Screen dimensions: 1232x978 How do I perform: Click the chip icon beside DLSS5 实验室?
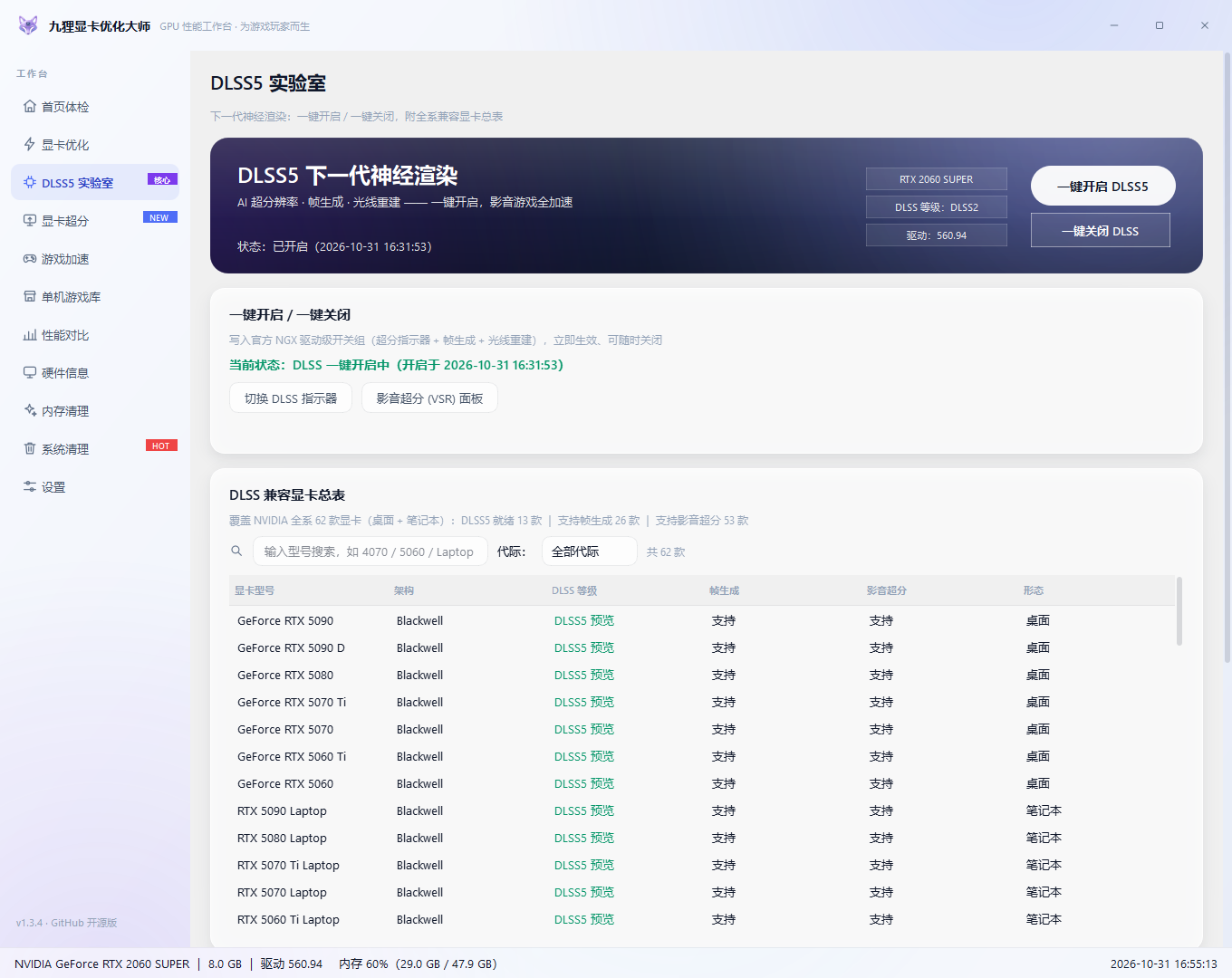point(30,183)
